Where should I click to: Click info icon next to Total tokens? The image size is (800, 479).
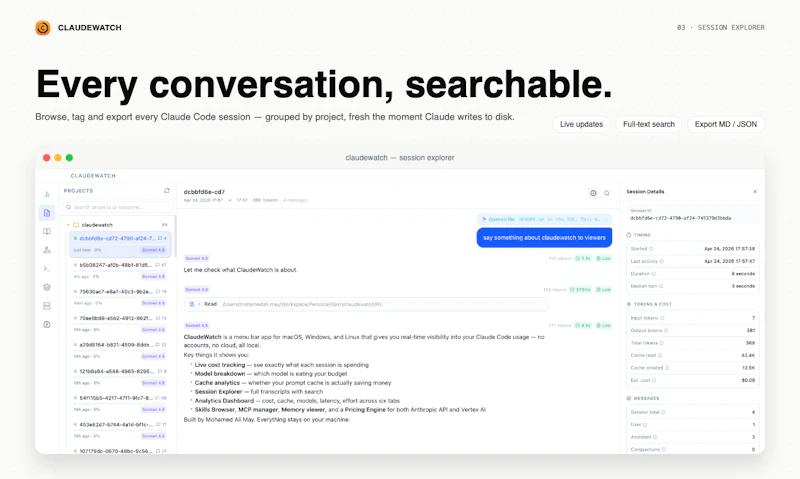coord(662,343)
